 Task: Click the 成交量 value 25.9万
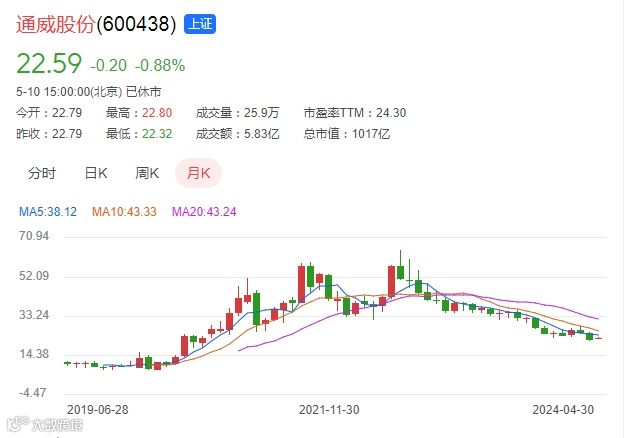coord(261,113)
